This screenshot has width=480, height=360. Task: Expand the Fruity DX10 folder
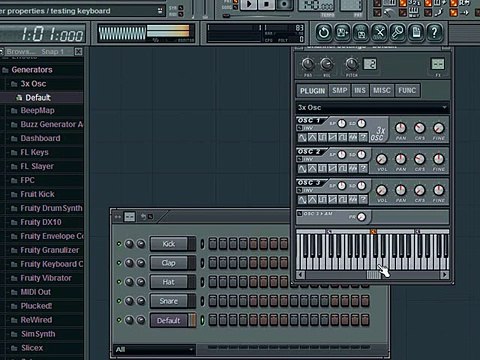(x=36, y=222)
